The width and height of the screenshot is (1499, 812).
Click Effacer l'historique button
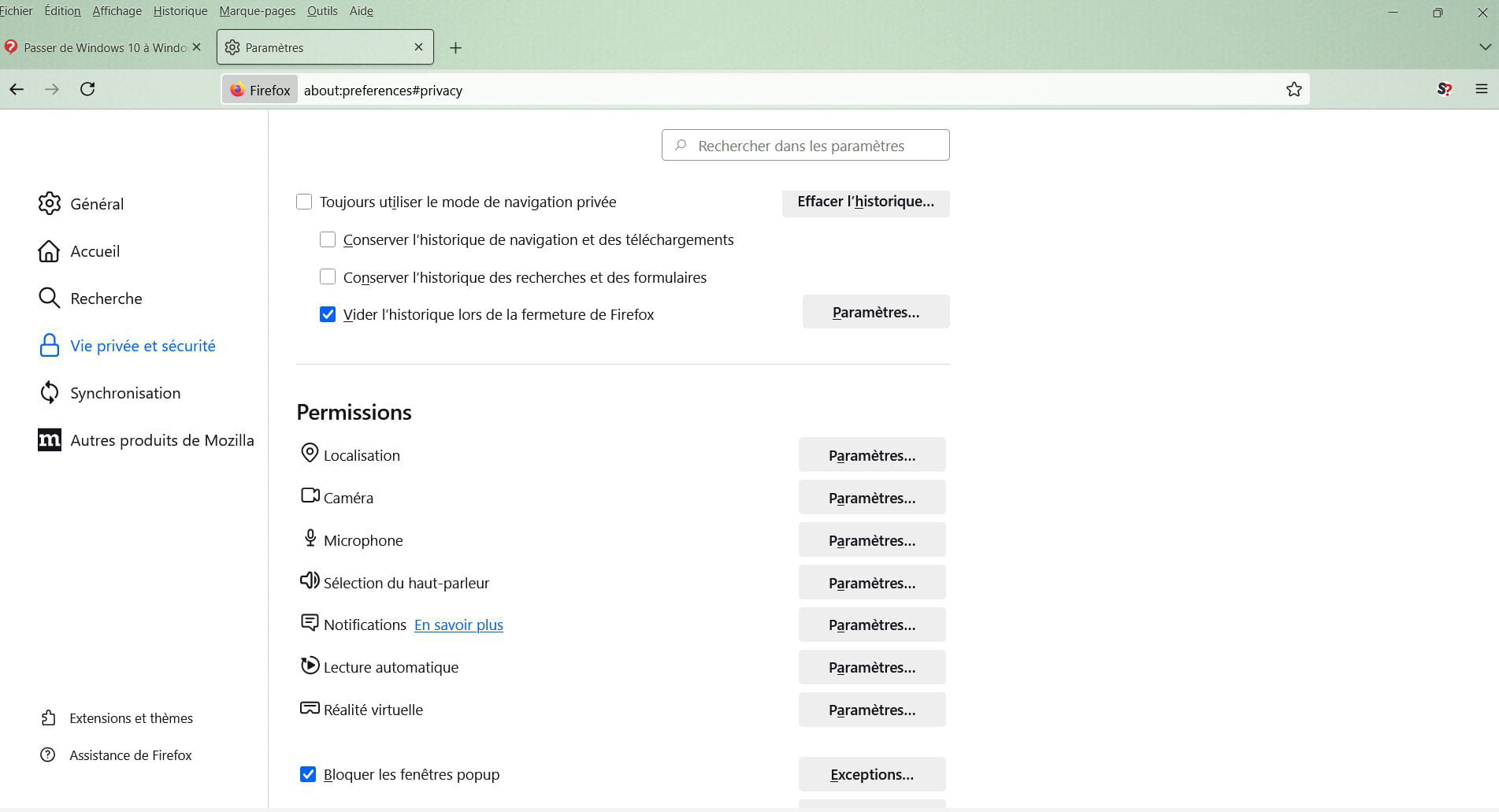[x=866, y=202]
